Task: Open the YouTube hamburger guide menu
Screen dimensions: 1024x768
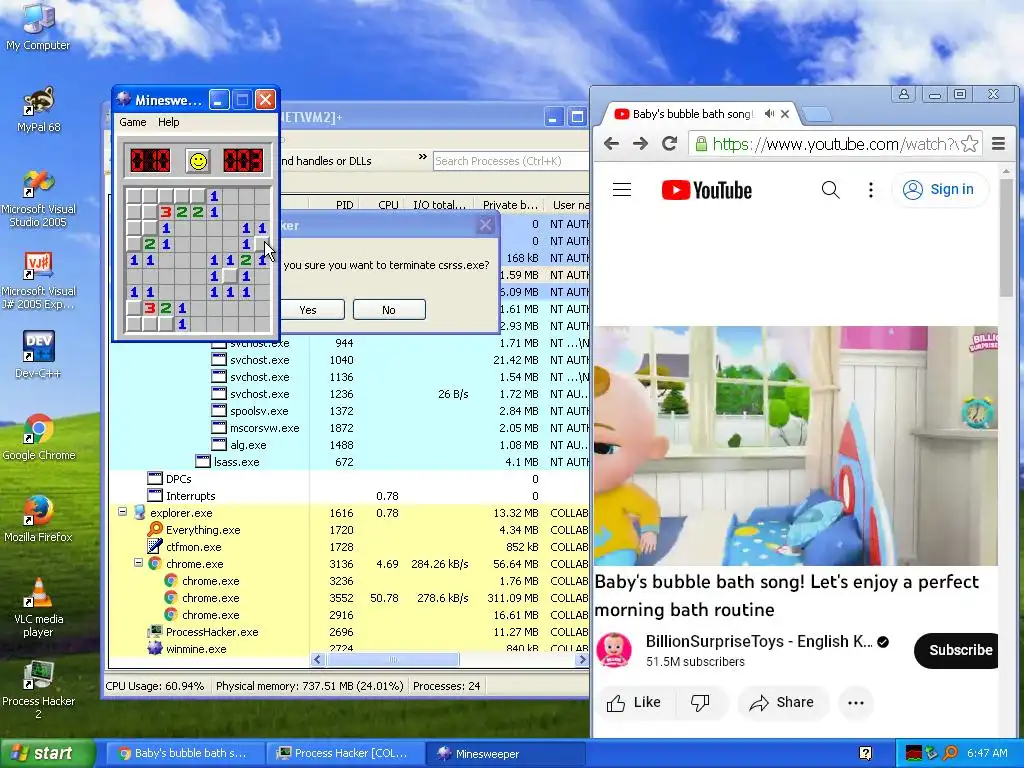Action: pos(622,190)
